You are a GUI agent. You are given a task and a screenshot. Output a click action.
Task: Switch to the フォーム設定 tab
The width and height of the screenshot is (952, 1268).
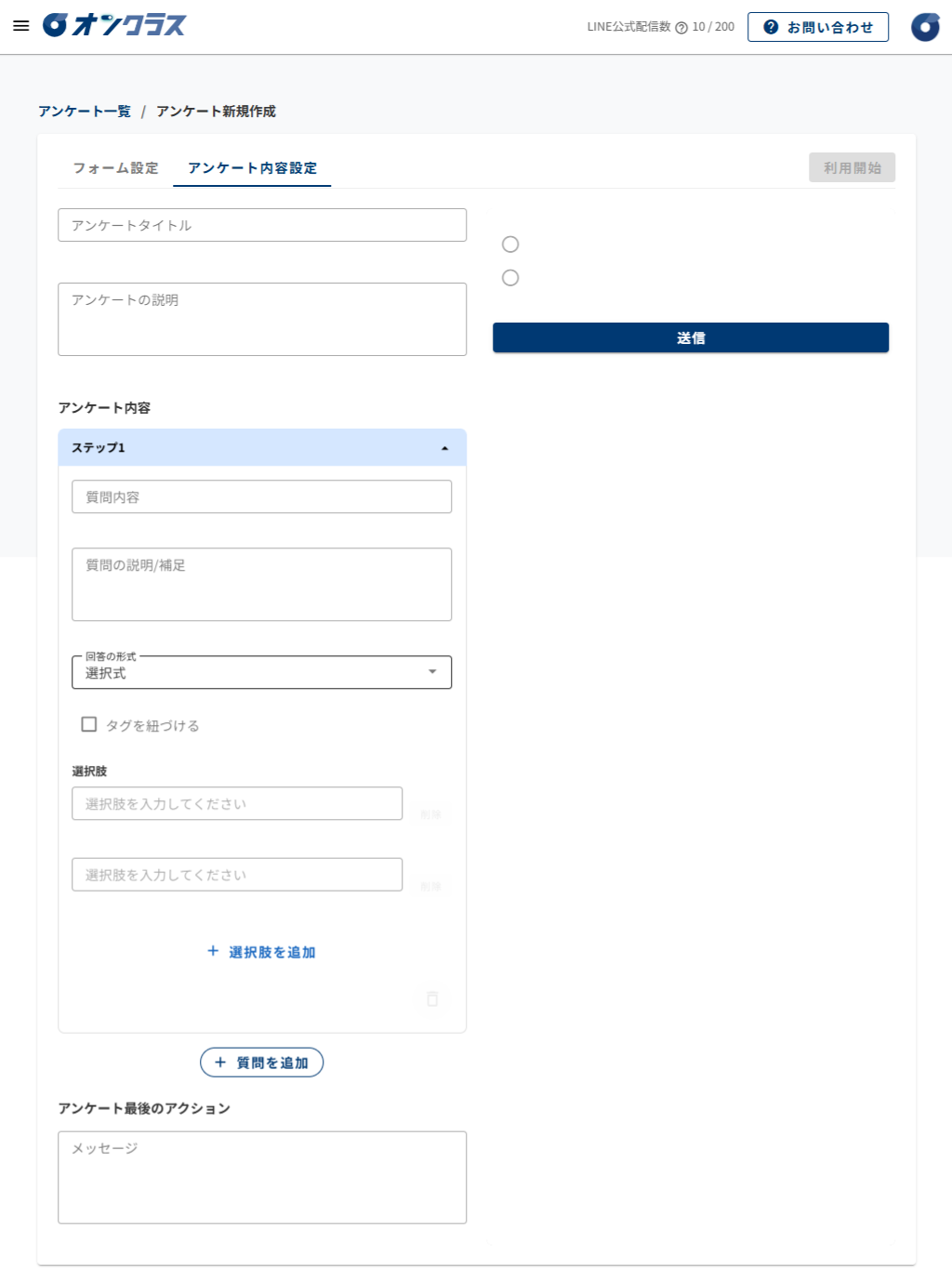click(x=116, y=168)
